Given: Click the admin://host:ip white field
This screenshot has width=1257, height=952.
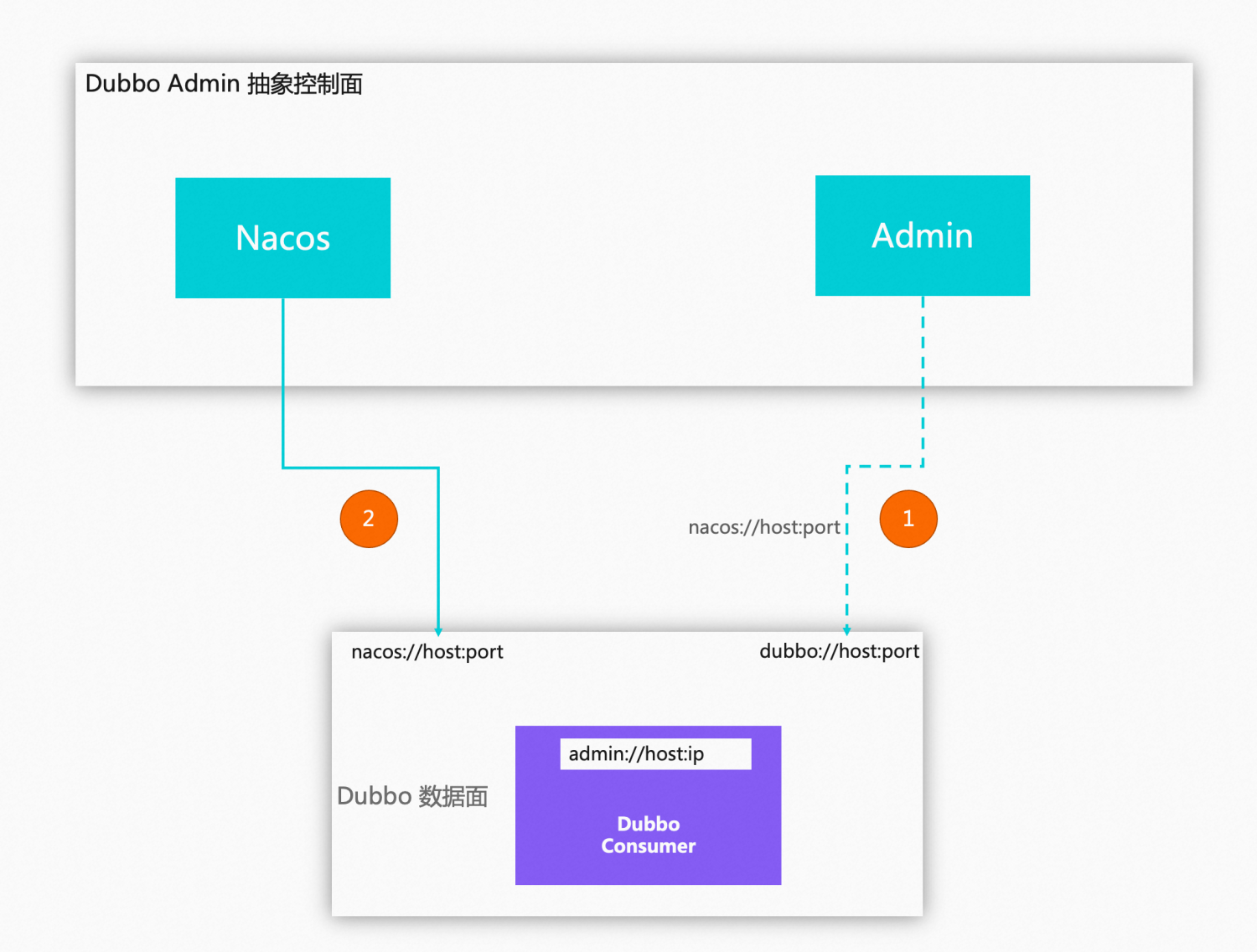Looking at the screenshot, I should coord(655,753).
